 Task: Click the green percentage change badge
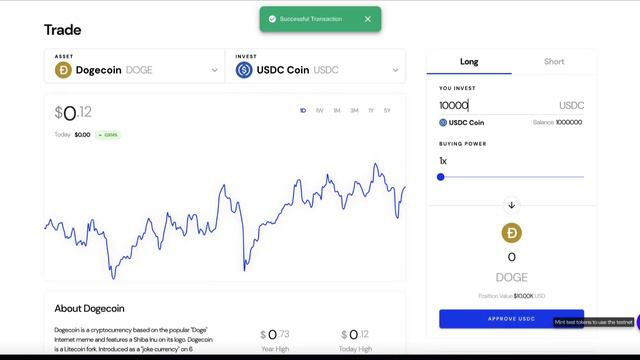tap(108, 135)
